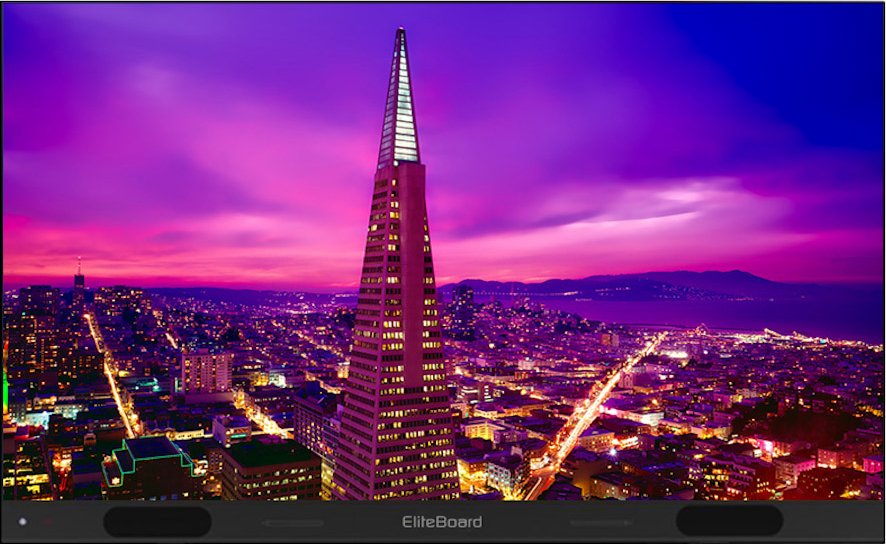Click the white power indicator dot
This screenshot has height=544, width=886.
(22, 522)
